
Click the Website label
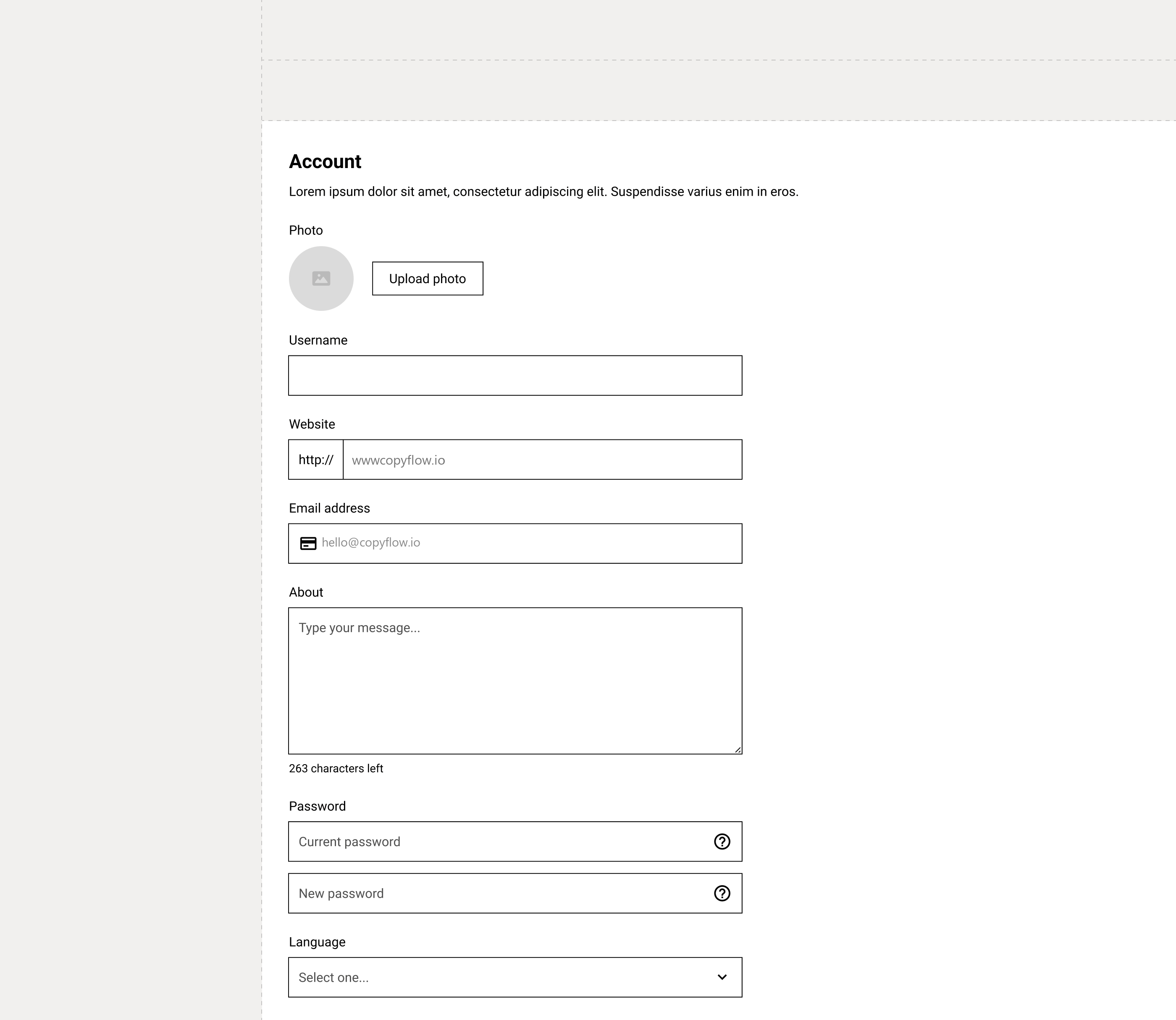point(312,424)
